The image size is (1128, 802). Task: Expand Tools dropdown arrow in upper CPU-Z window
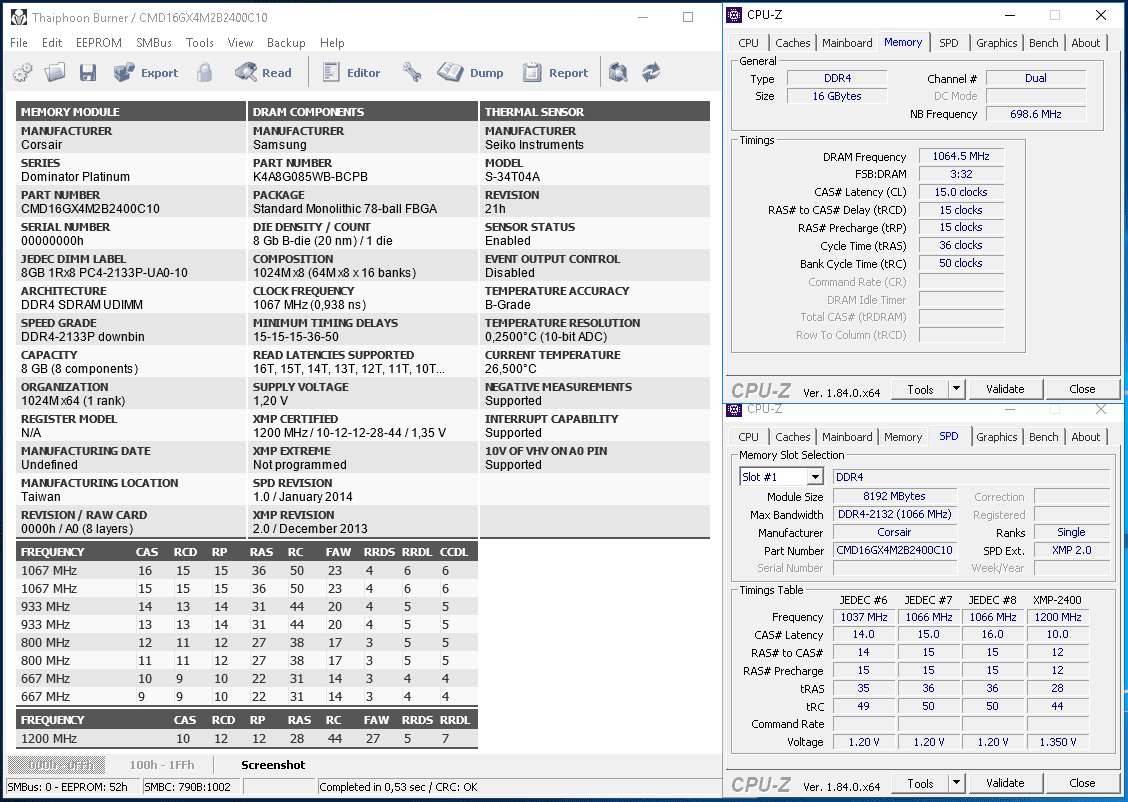pos(956,389)
